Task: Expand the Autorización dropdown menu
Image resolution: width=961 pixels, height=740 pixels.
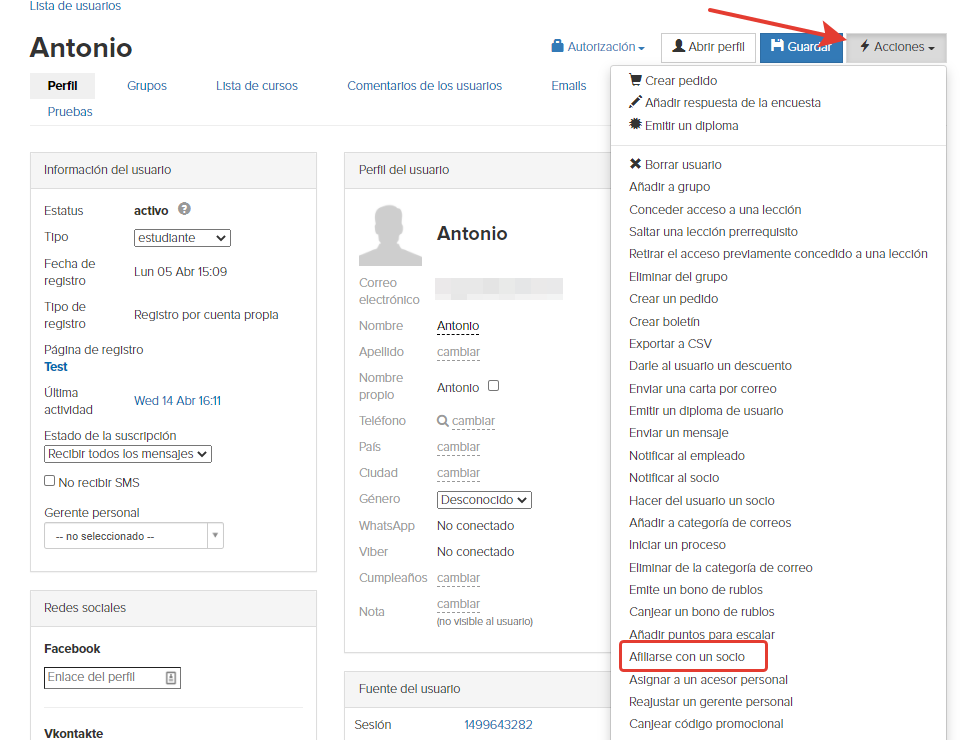Action: tap(598, 47)
